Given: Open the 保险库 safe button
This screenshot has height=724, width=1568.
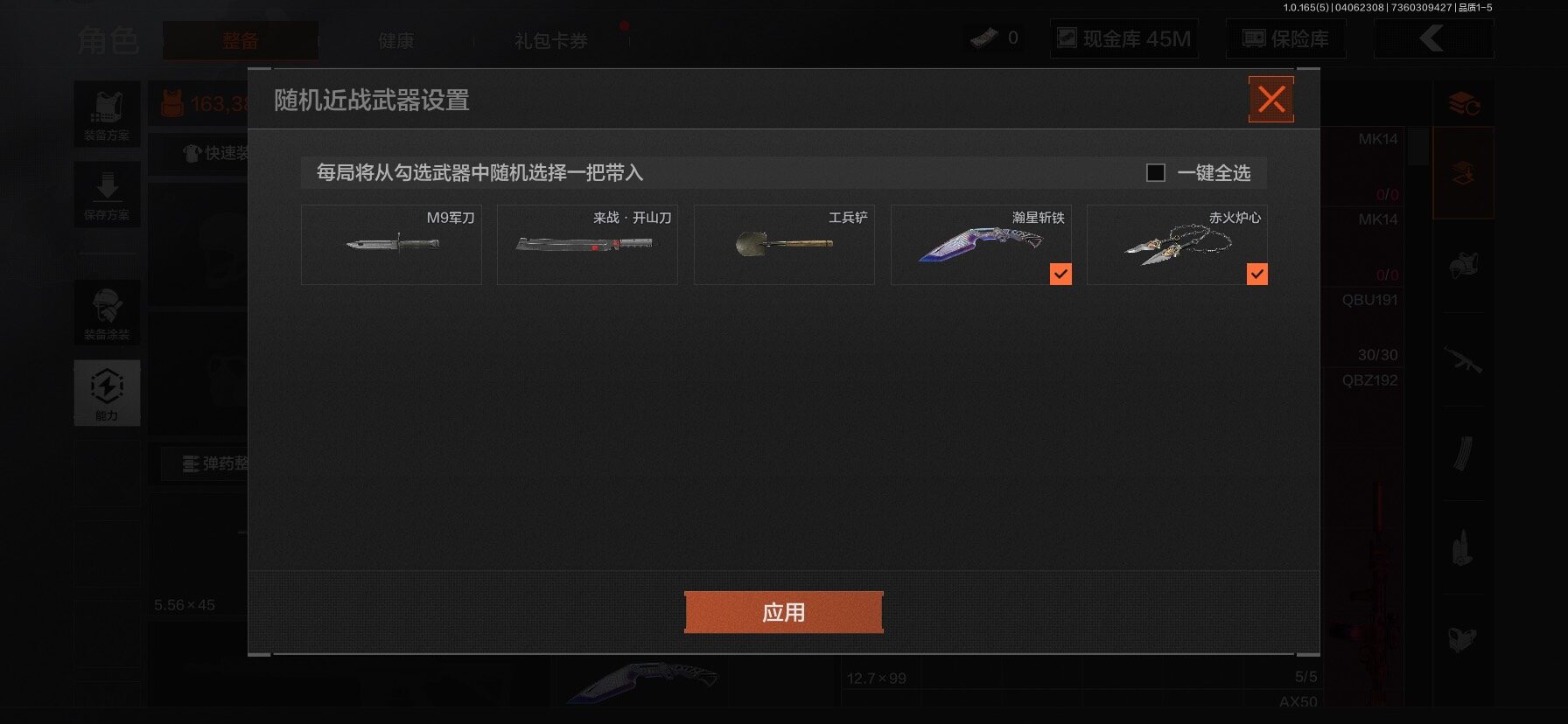Looking at the screenshot, I should point(1286,38).
